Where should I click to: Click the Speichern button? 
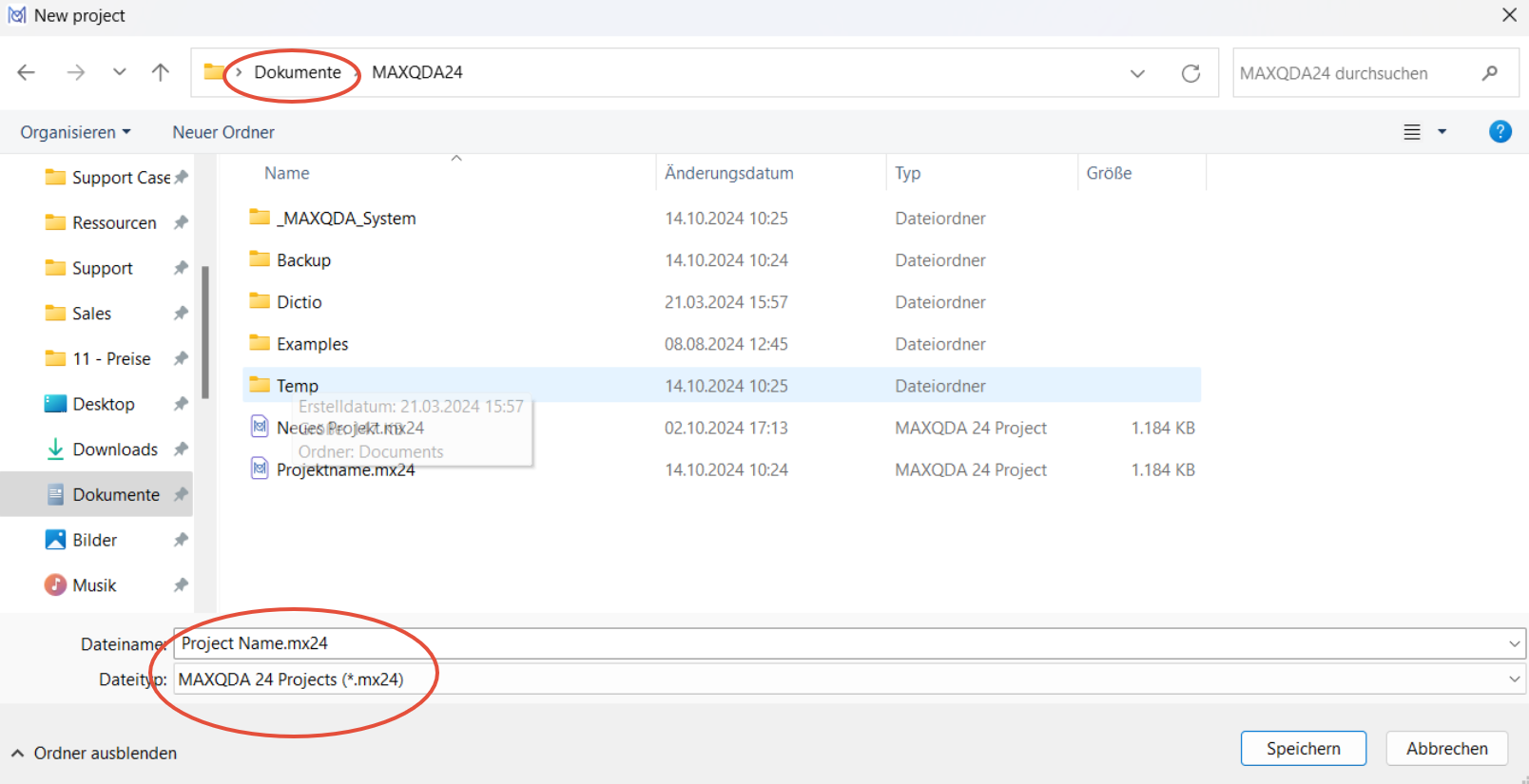pyautogui.click(x=1304, y=749)
